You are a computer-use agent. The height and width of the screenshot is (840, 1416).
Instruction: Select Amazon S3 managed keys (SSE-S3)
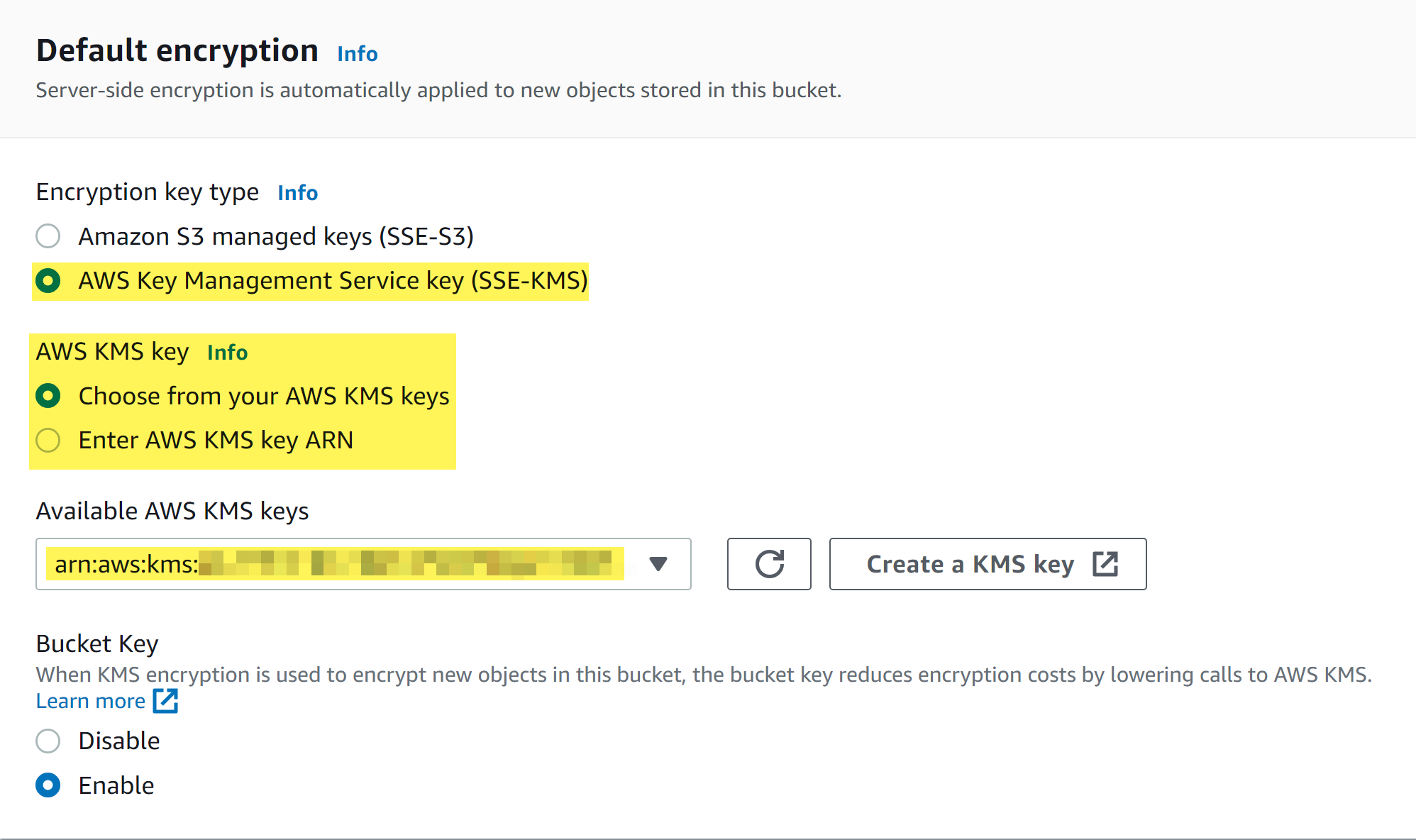click(x=48, y=236)
